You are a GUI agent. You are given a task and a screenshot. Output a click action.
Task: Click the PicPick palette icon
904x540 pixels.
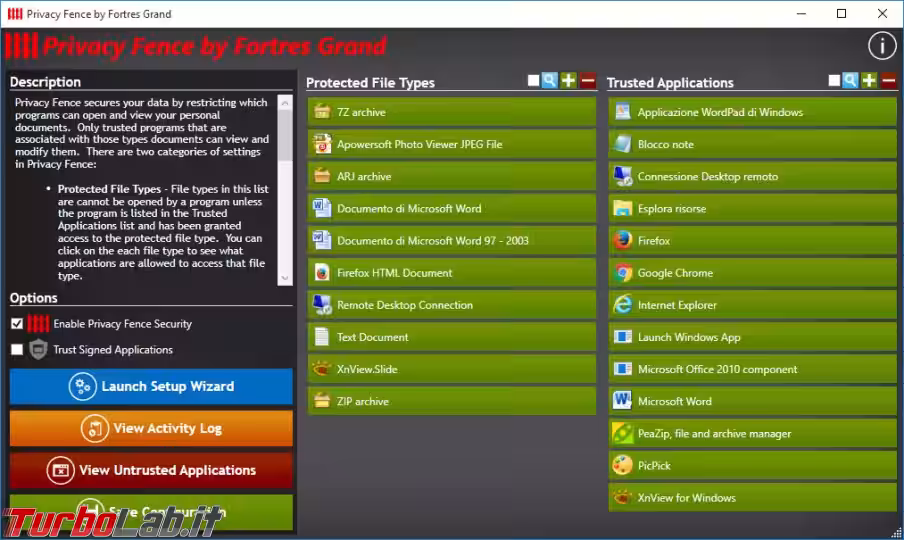coord(623,465)
